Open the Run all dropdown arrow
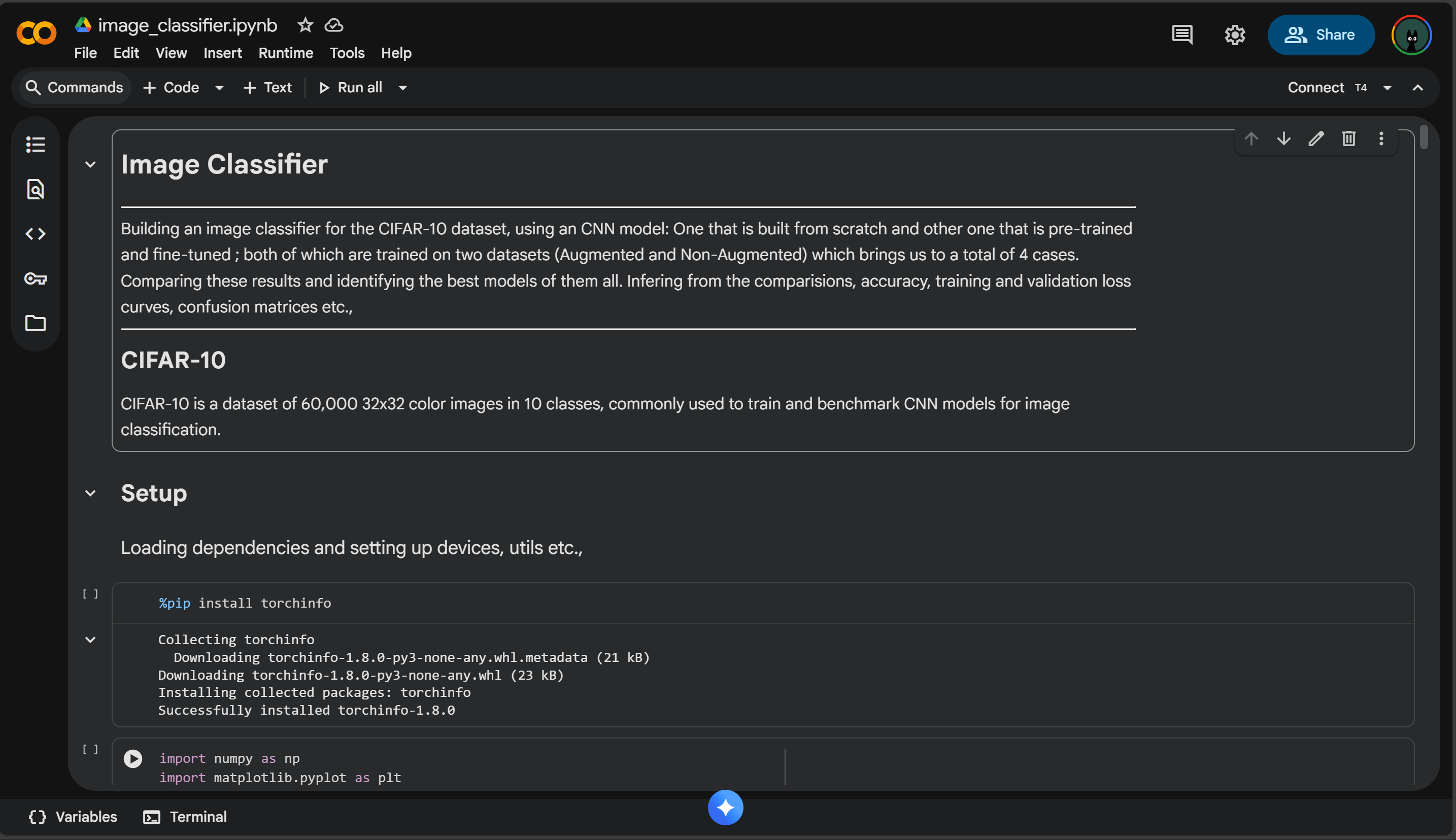This screenshot has width=1456, height=840. click(403, 88)
